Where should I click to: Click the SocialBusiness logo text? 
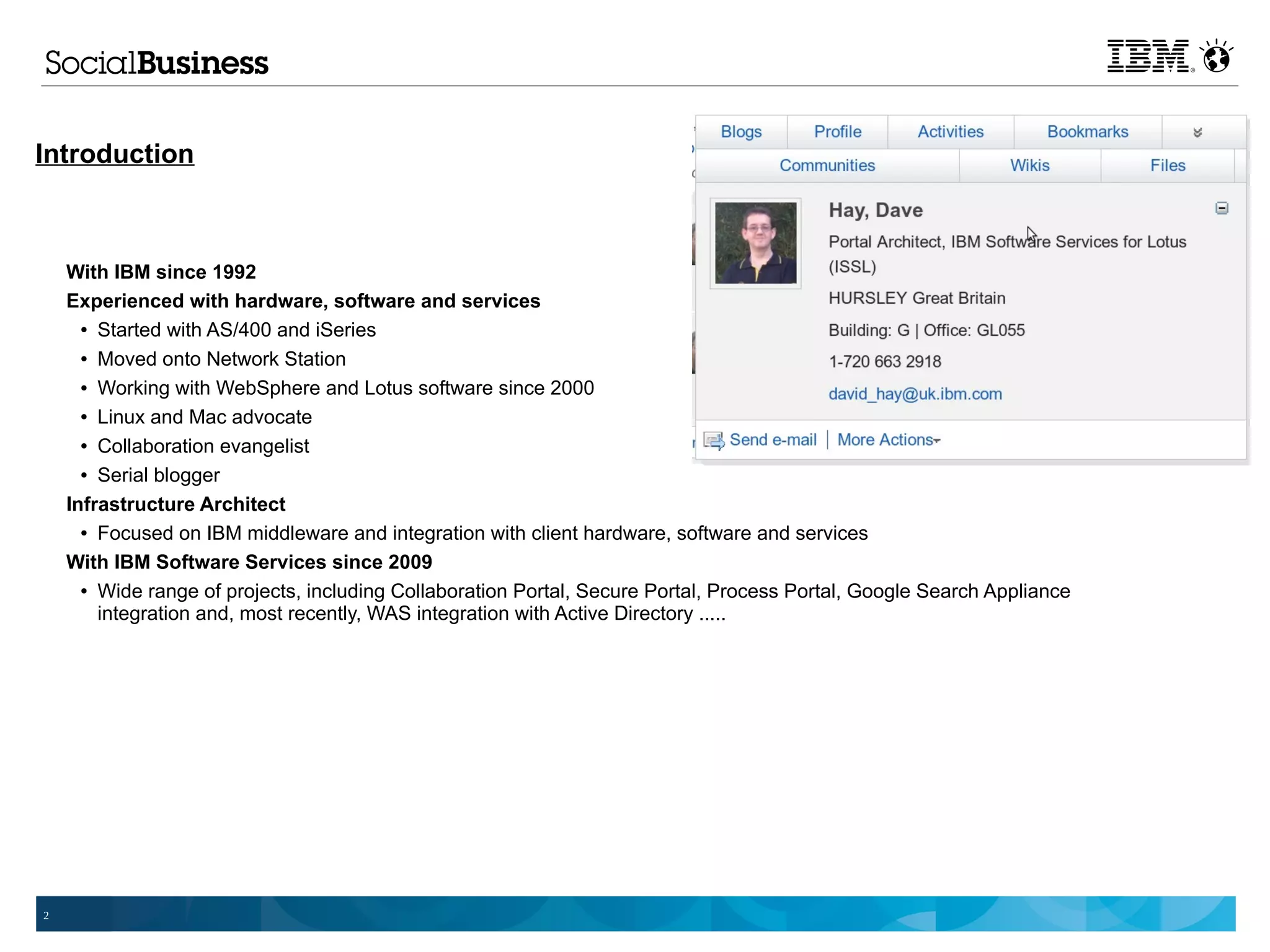pyautogui.click(x=157, y=63)
